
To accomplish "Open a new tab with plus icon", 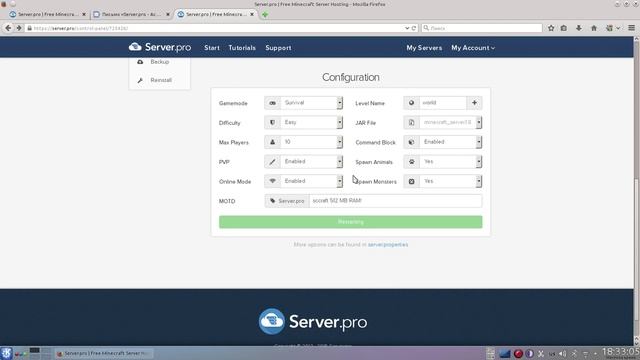I will point(265,15).
